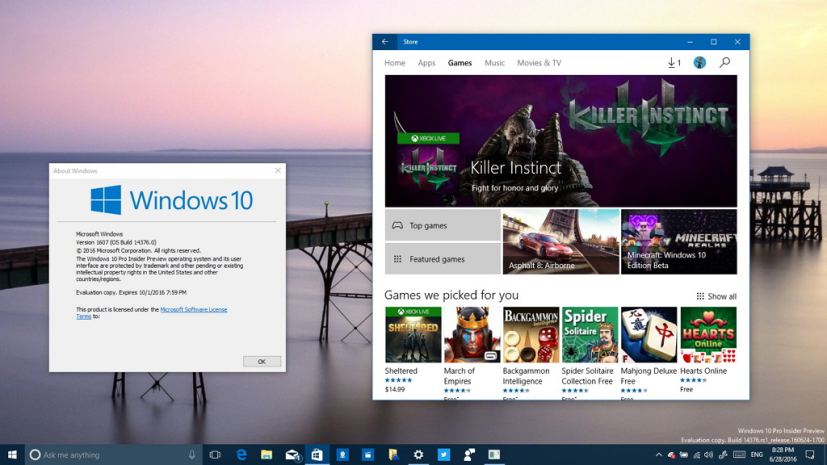
Task: Switch to the Home tab in Store
Action: tap(395, 63)
